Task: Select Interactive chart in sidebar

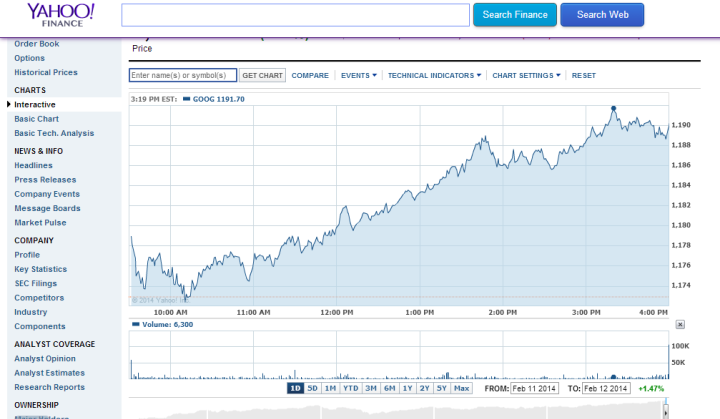Action: [x=35, y=104]
